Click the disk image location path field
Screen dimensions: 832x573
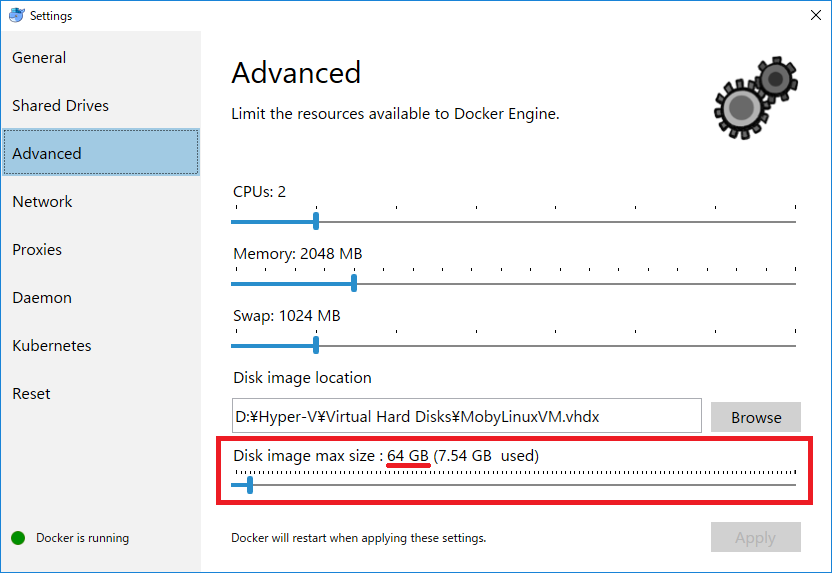pos(466,416)
